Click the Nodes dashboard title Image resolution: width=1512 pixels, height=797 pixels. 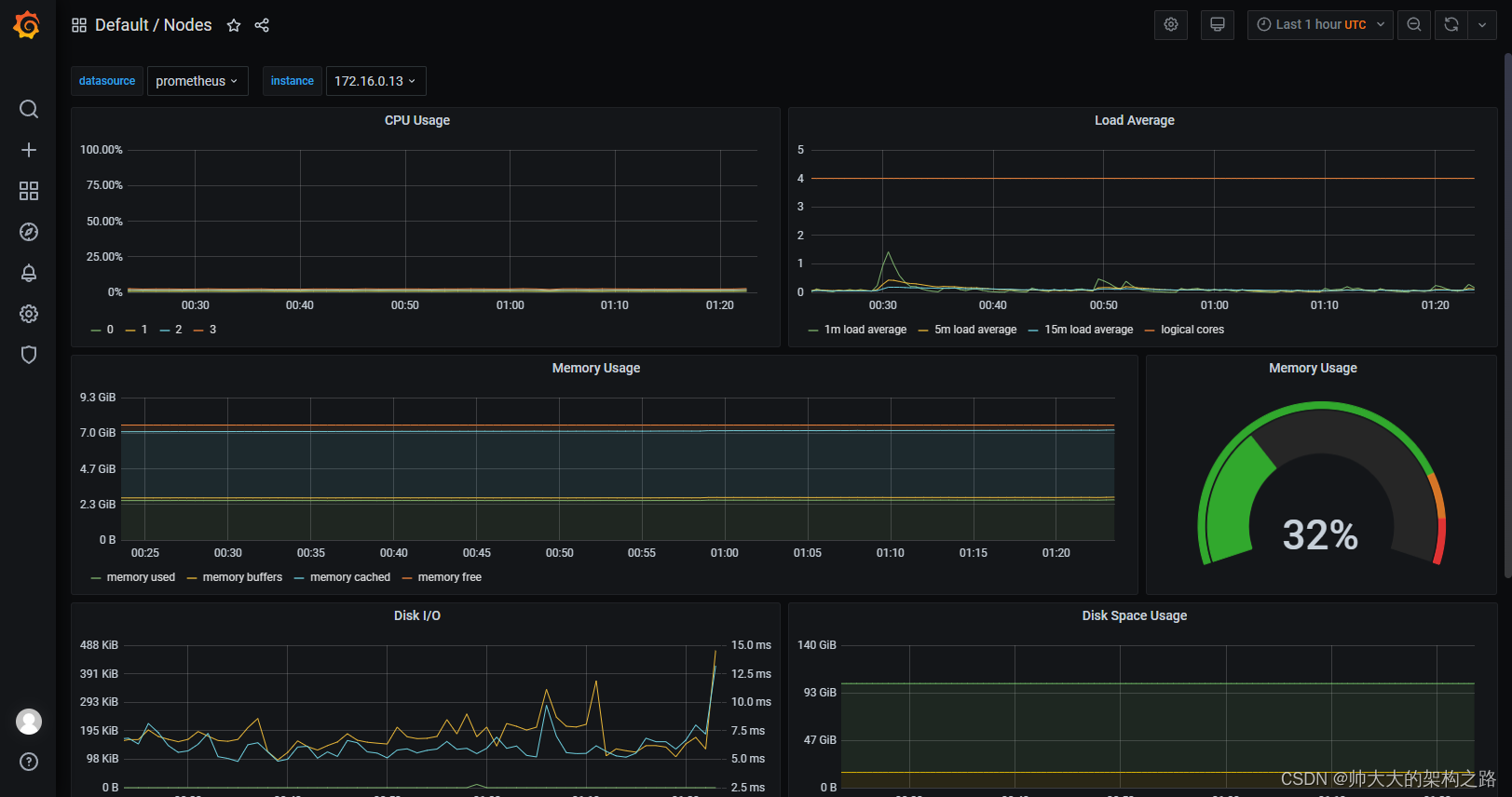point(188,25)
